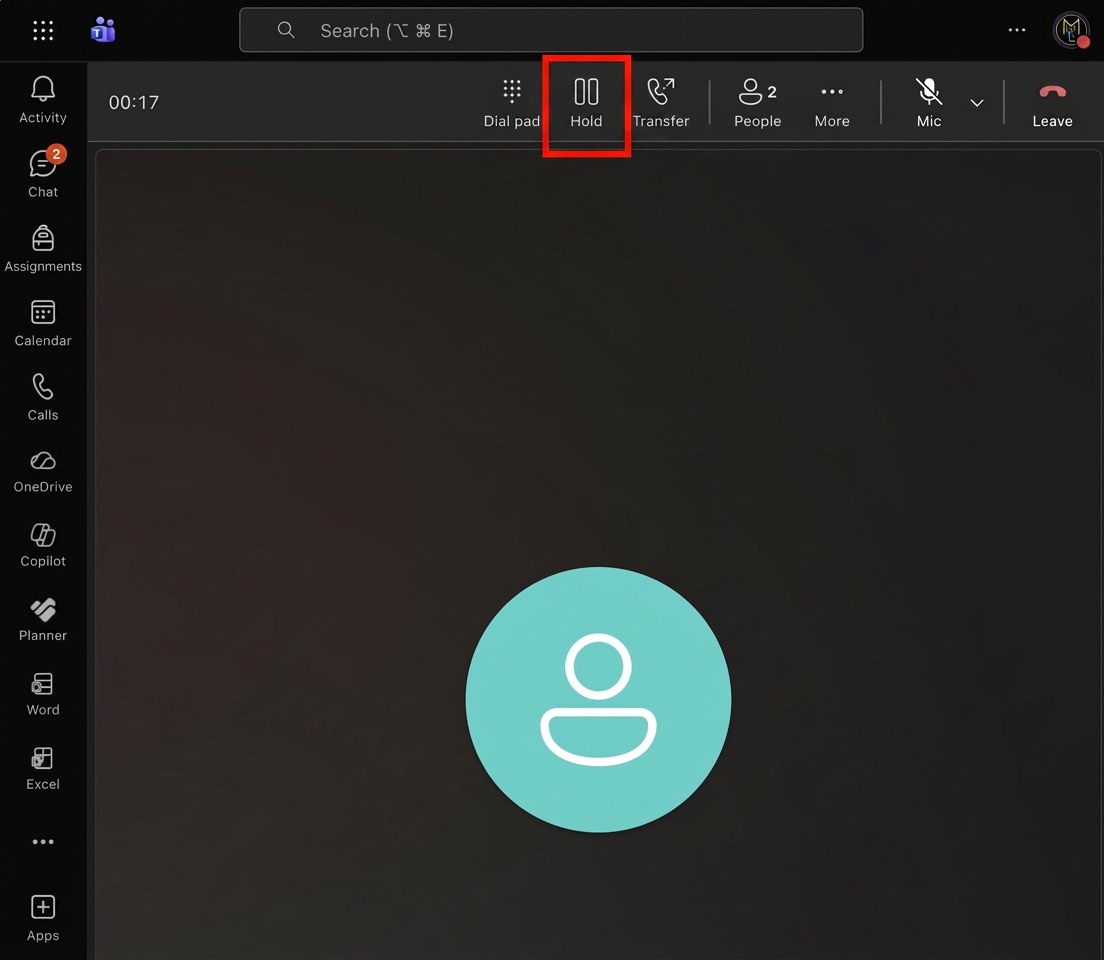Open Chat with 2 unread messages
Viewport: 1104px width, 960px height.
pyautogui.click(x=43, y=173)
